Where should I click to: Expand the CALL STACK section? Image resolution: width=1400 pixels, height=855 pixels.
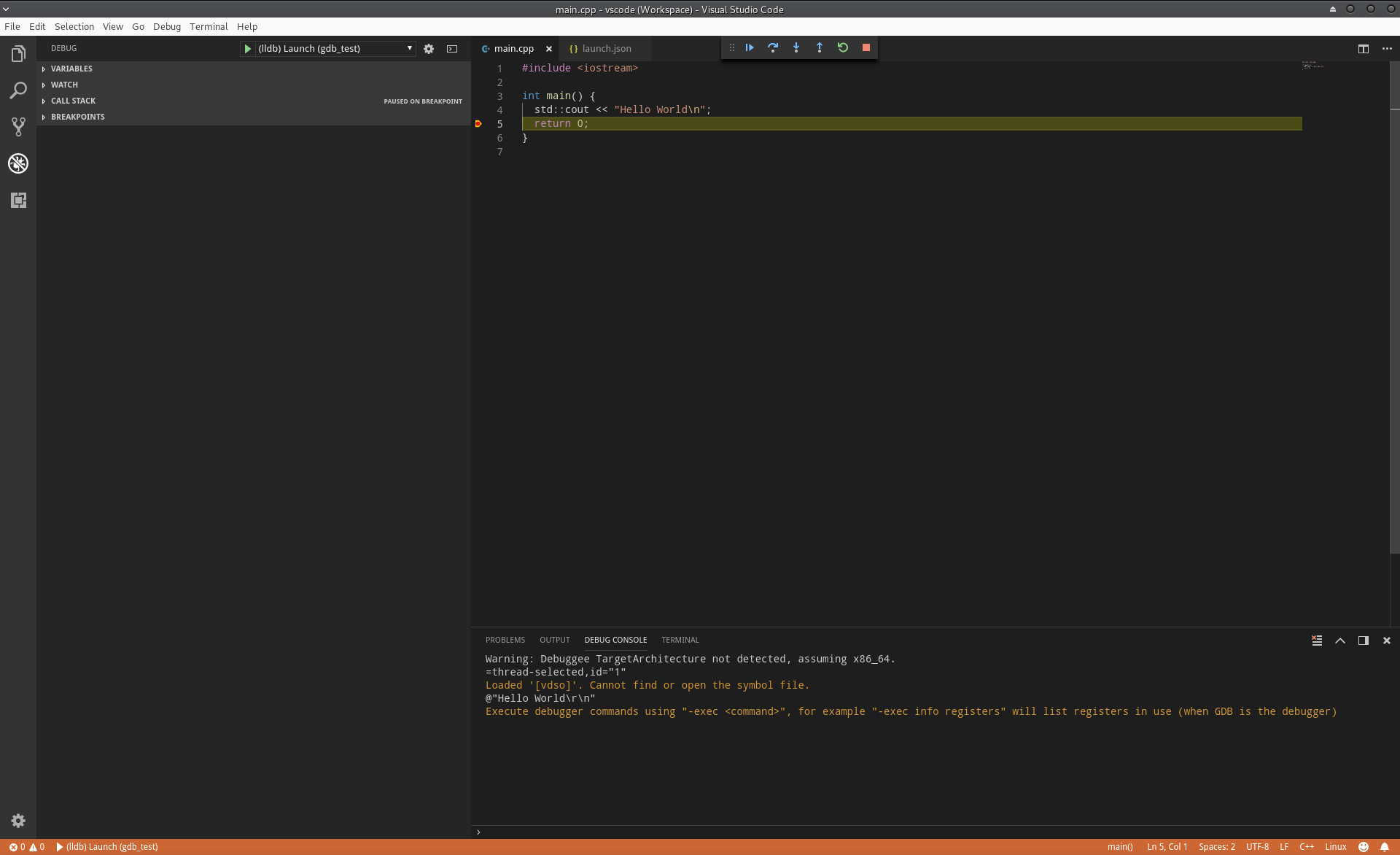tap(73, 101)
